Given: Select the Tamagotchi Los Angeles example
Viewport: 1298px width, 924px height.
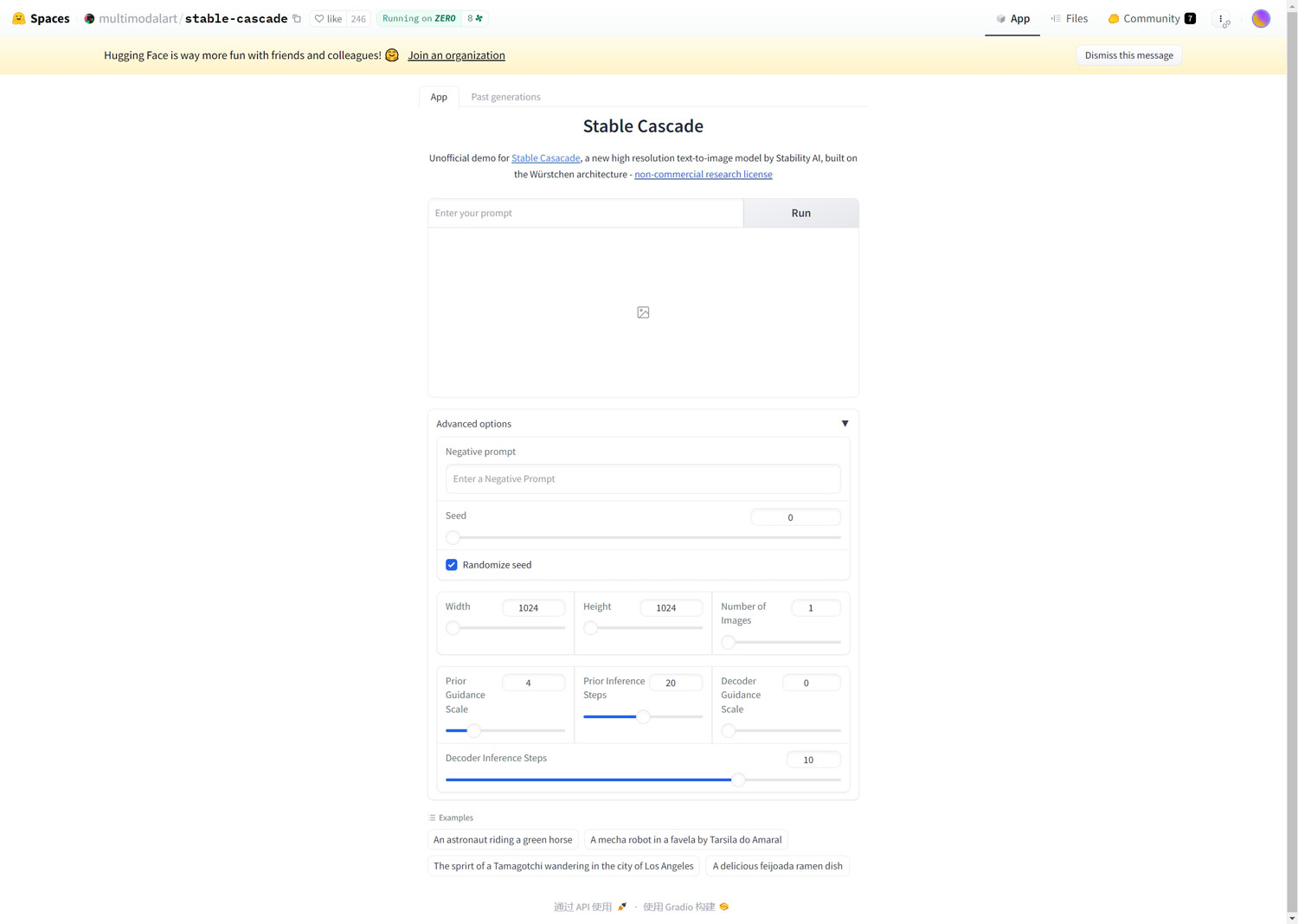Looking at the screenshot, I should point(563,866).
